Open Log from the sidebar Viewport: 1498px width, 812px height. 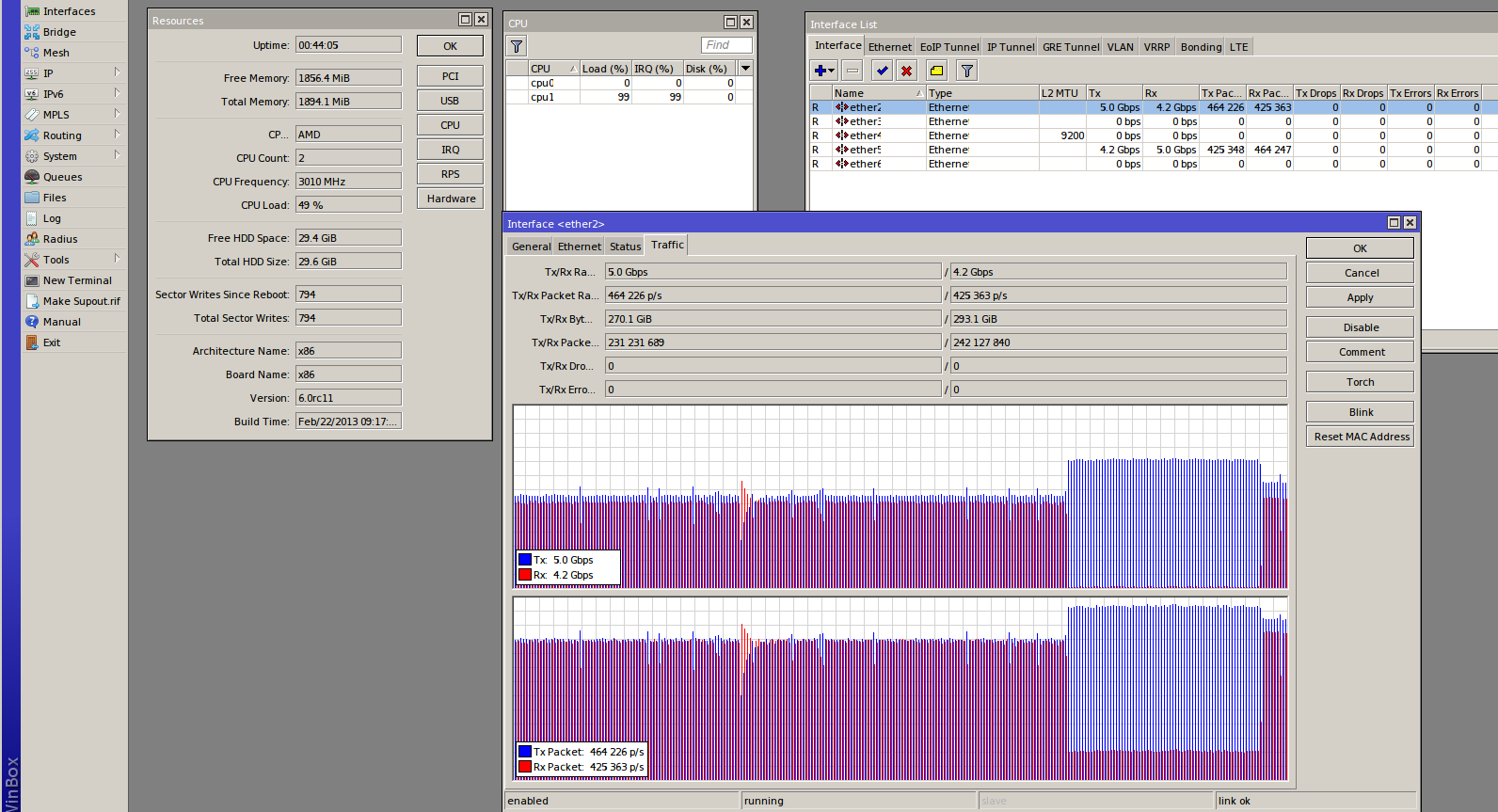coord(52,218)
